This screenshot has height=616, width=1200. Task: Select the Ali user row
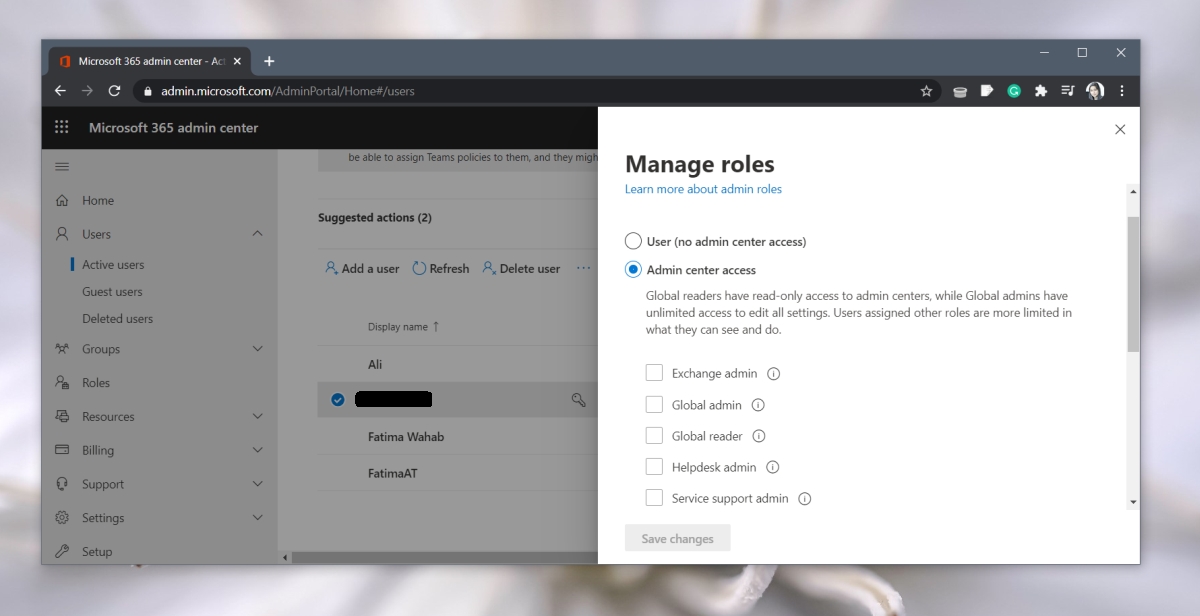[x=458, y=364]
